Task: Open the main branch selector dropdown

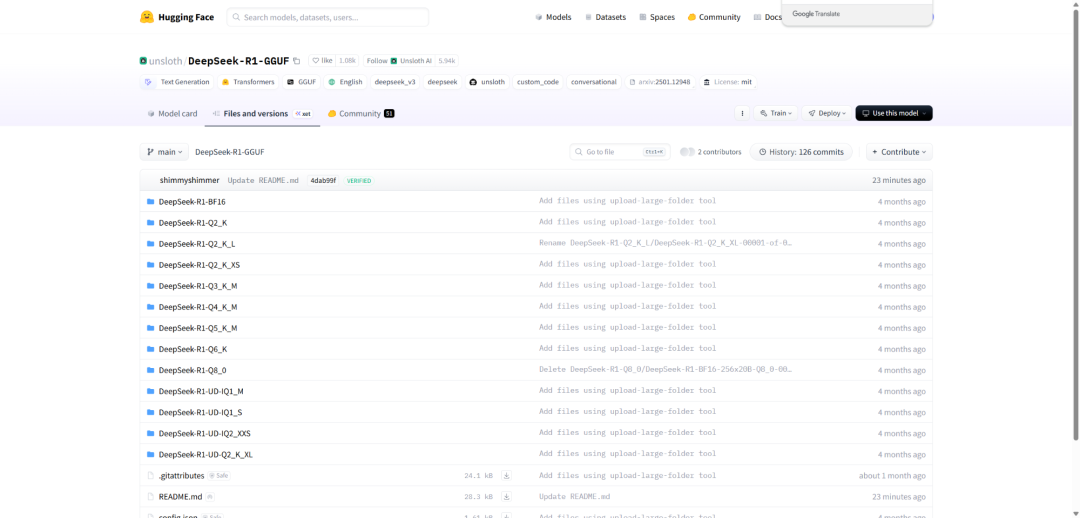Action: (164, 152)
